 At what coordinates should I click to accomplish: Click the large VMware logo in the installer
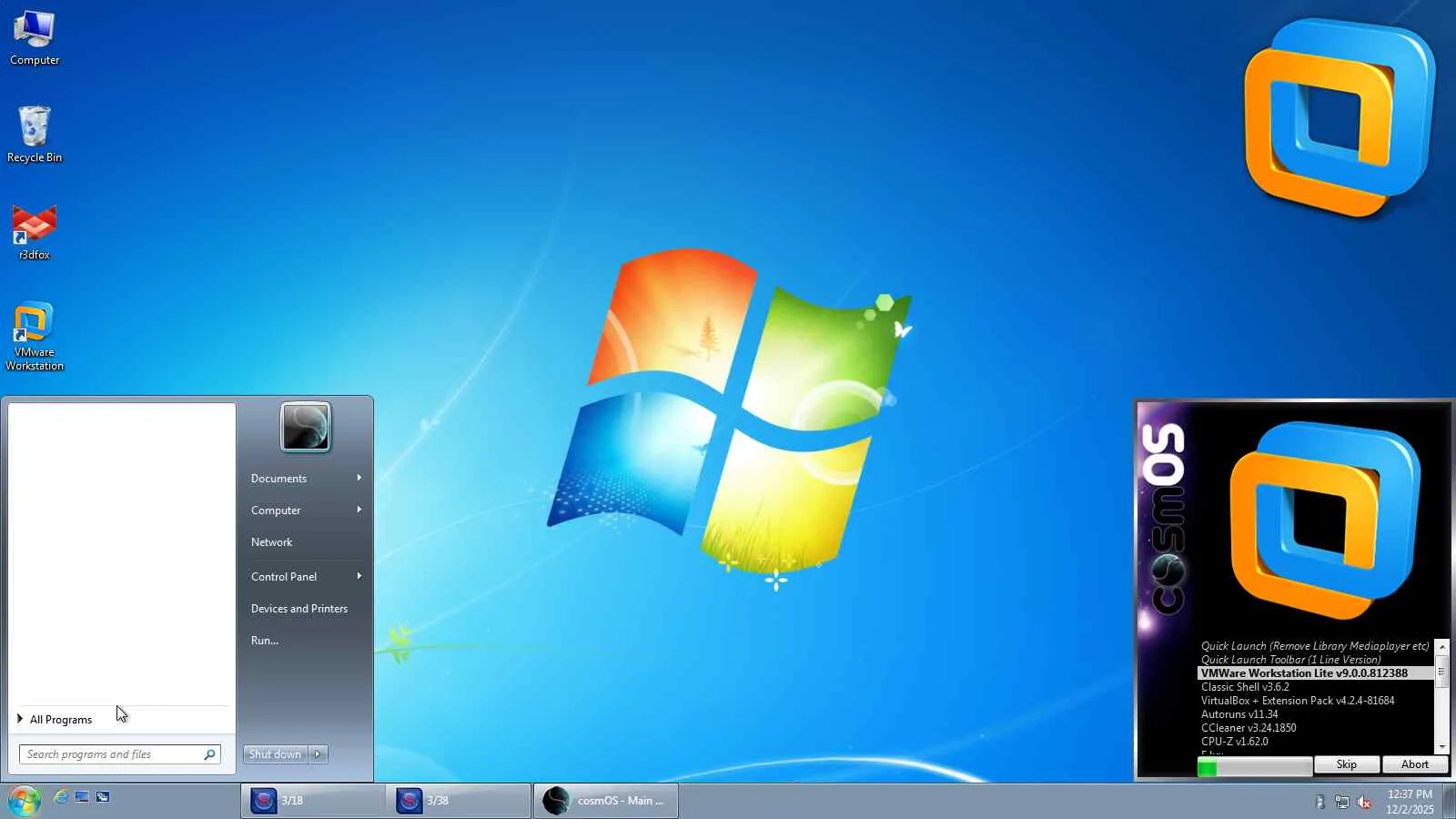click(1324, 521)
